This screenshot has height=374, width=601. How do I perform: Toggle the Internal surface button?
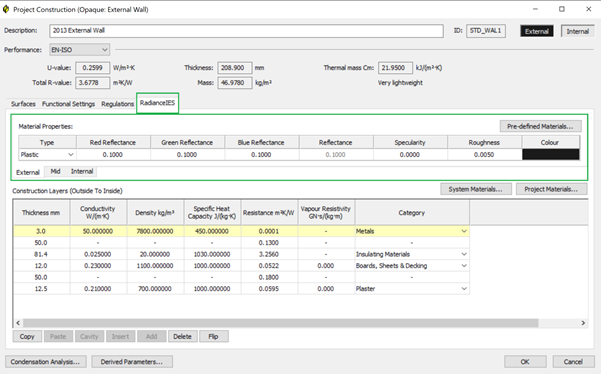pyautogui.click(x=578, y=31)
